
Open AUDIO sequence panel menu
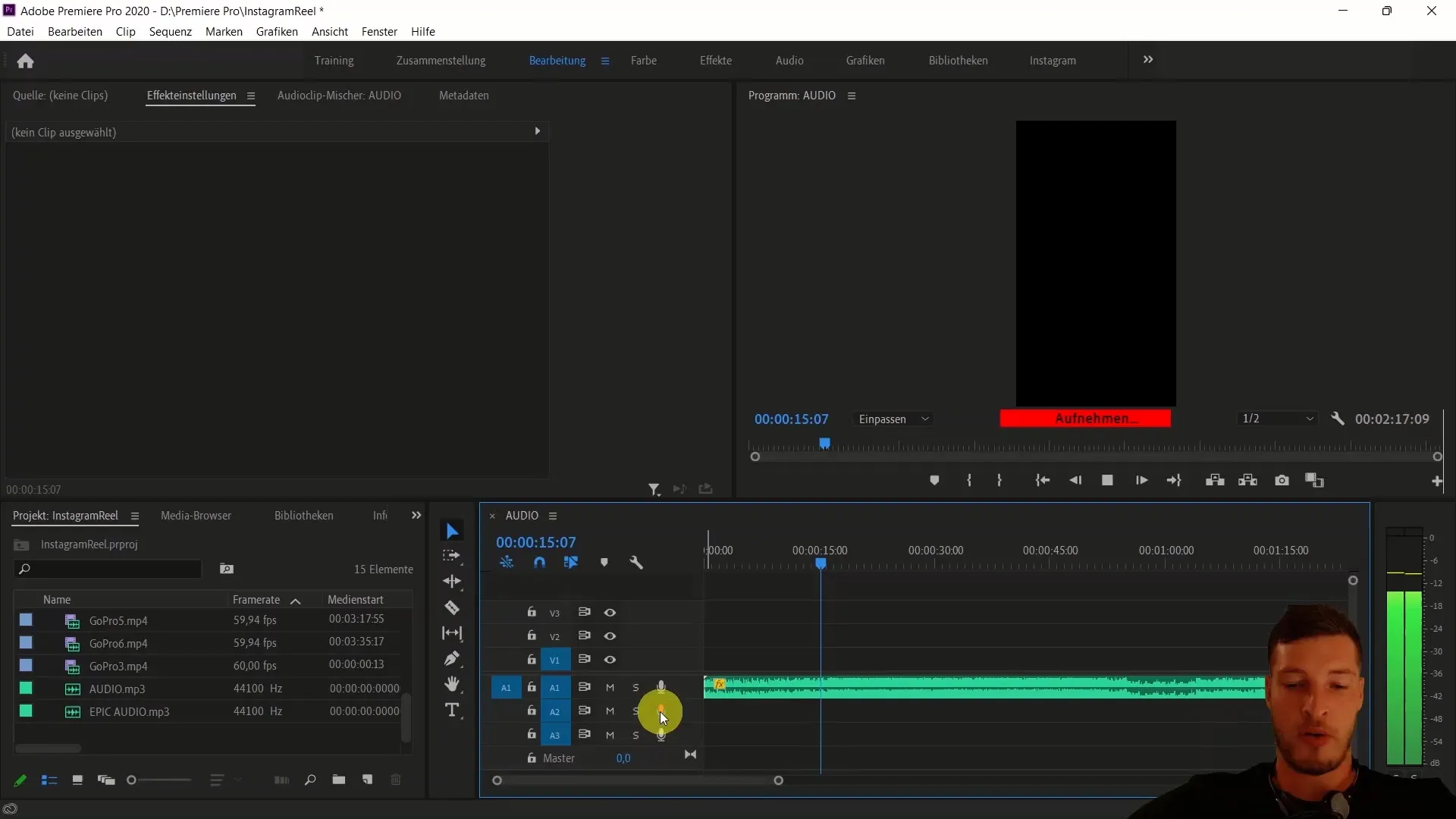[553, 516]
